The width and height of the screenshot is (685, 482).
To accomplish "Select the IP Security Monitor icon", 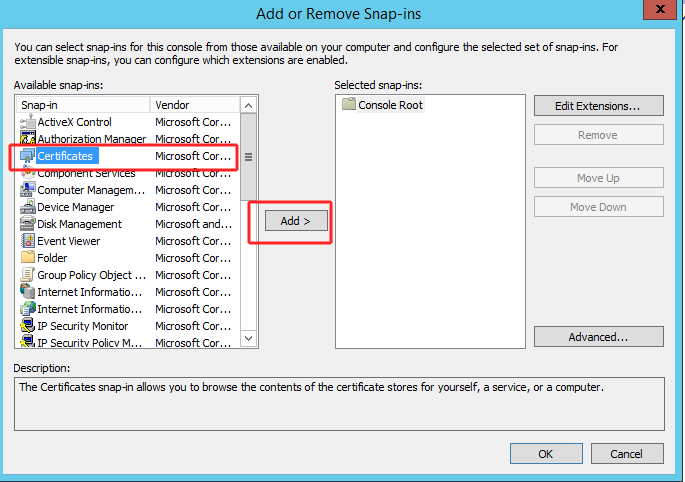I will tap(27, 326).
